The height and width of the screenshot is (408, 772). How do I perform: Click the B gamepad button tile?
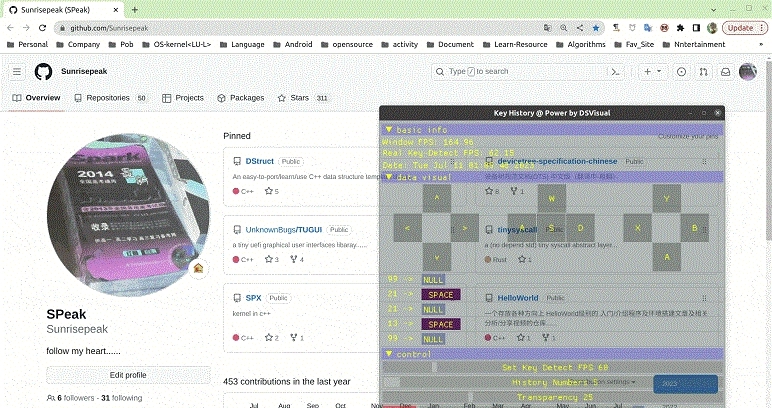(695, 228)
